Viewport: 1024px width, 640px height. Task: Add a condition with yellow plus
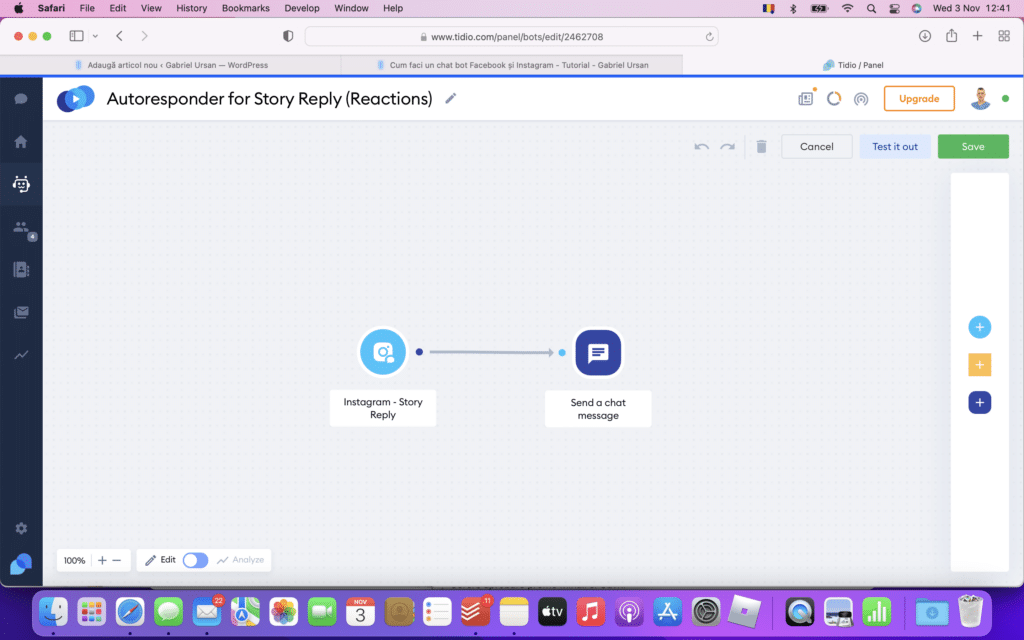pyautogui.click(x=980, y=365)
